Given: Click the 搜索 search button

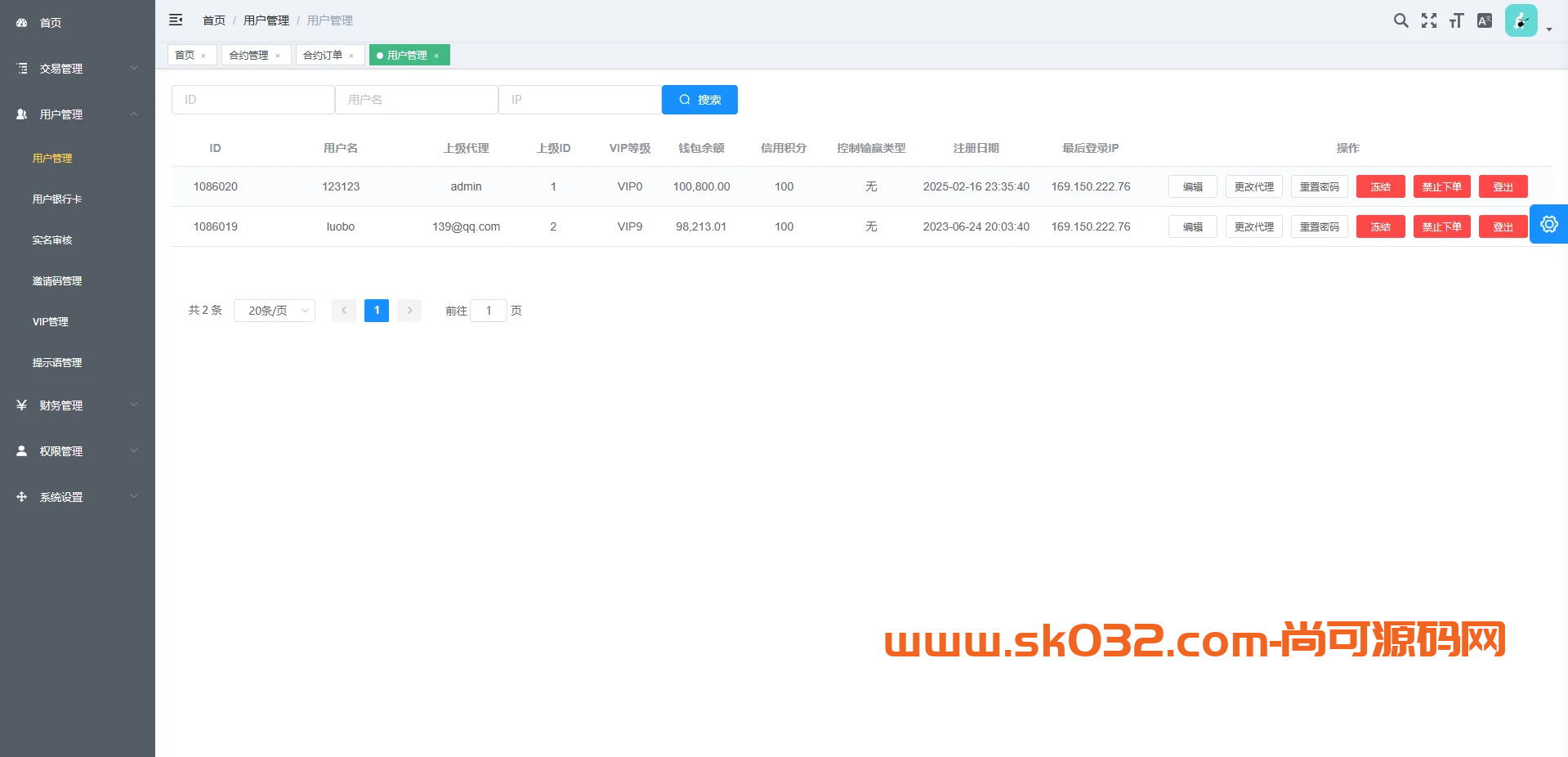Looking at the screenshot, I should tap(699, 99).
